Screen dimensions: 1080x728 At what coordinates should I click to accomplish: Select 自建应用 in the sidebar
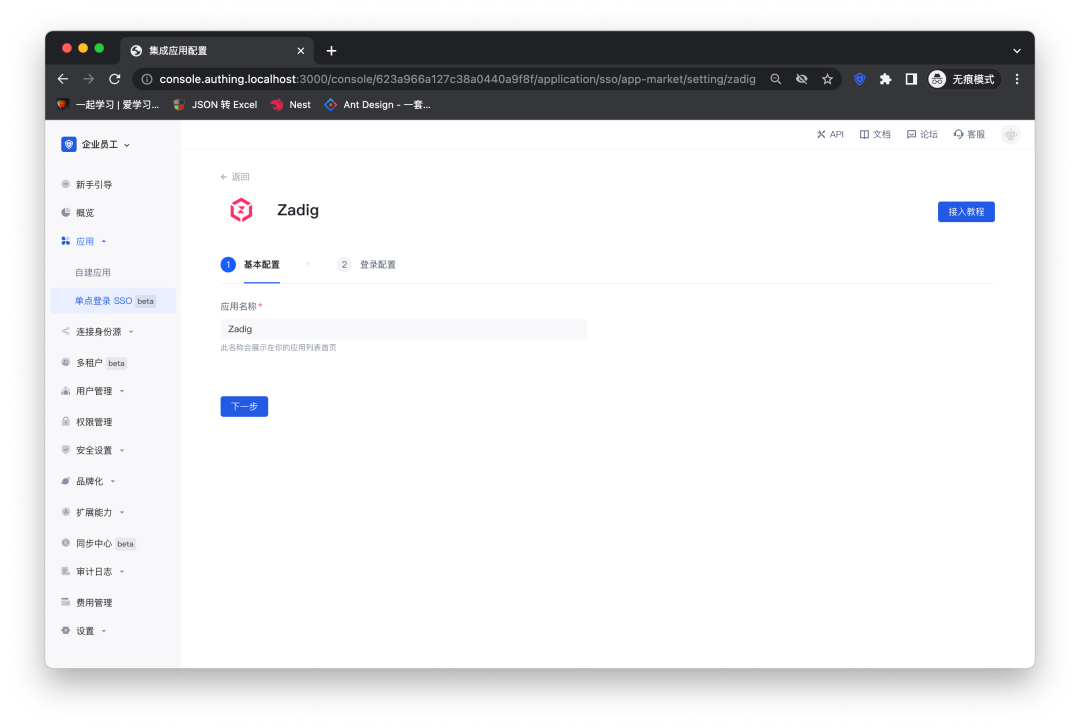coord(93,272)
